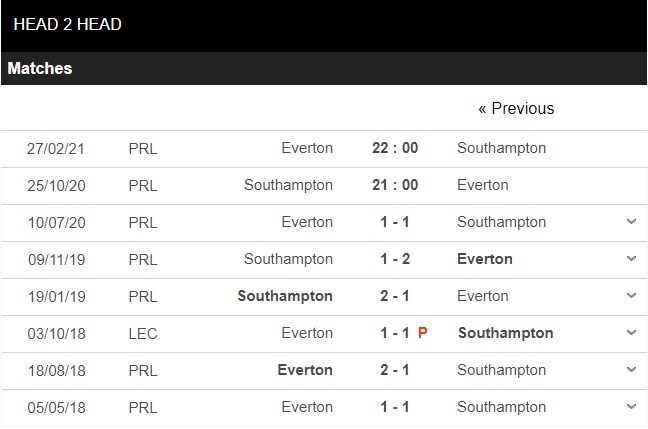The height and width of the screenshot is (429, 648).
Task: Select the LEC competition label
Action: coord(143,334)
